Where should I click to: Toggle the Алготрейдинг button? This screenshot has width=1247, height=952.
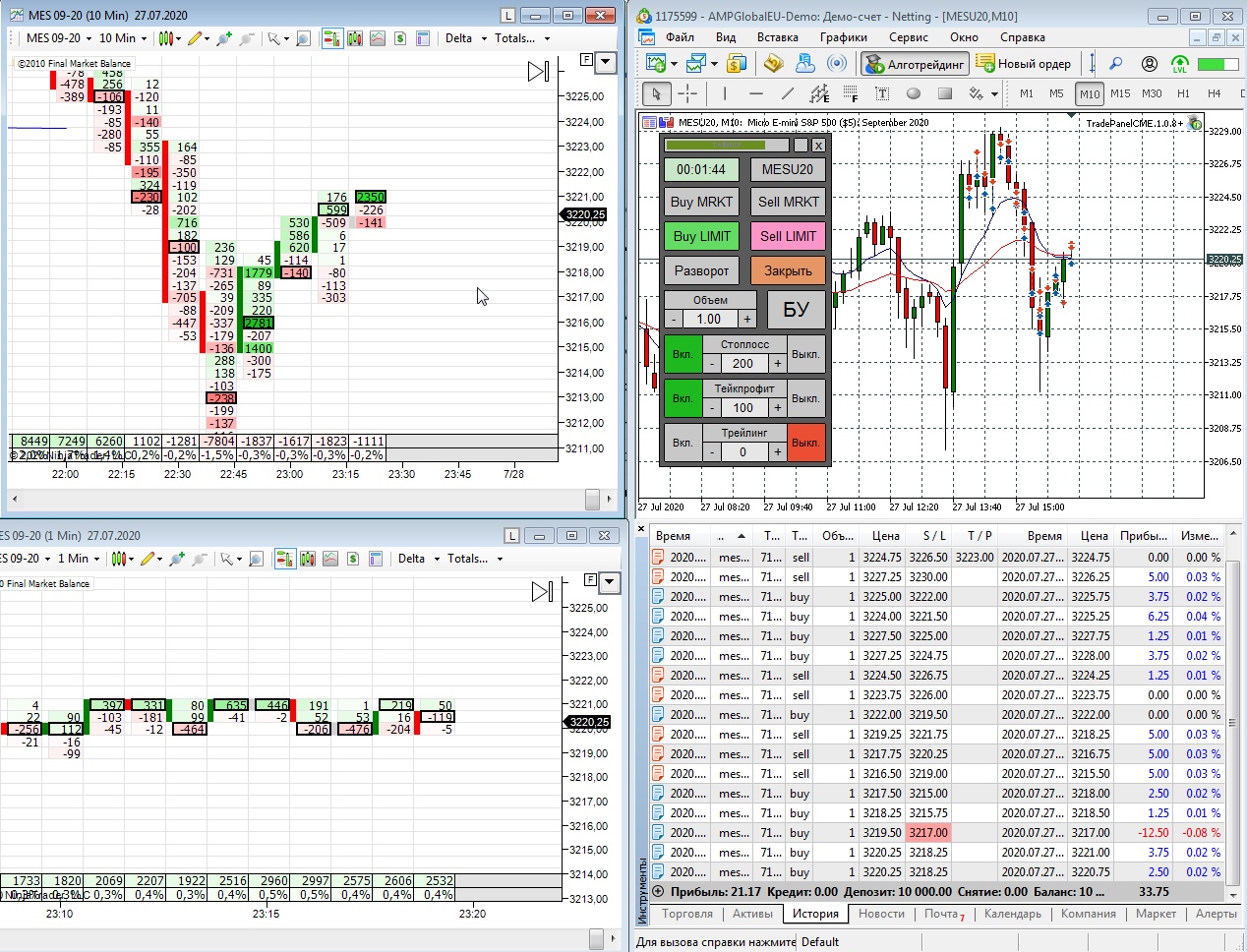(x=915, y=64)
